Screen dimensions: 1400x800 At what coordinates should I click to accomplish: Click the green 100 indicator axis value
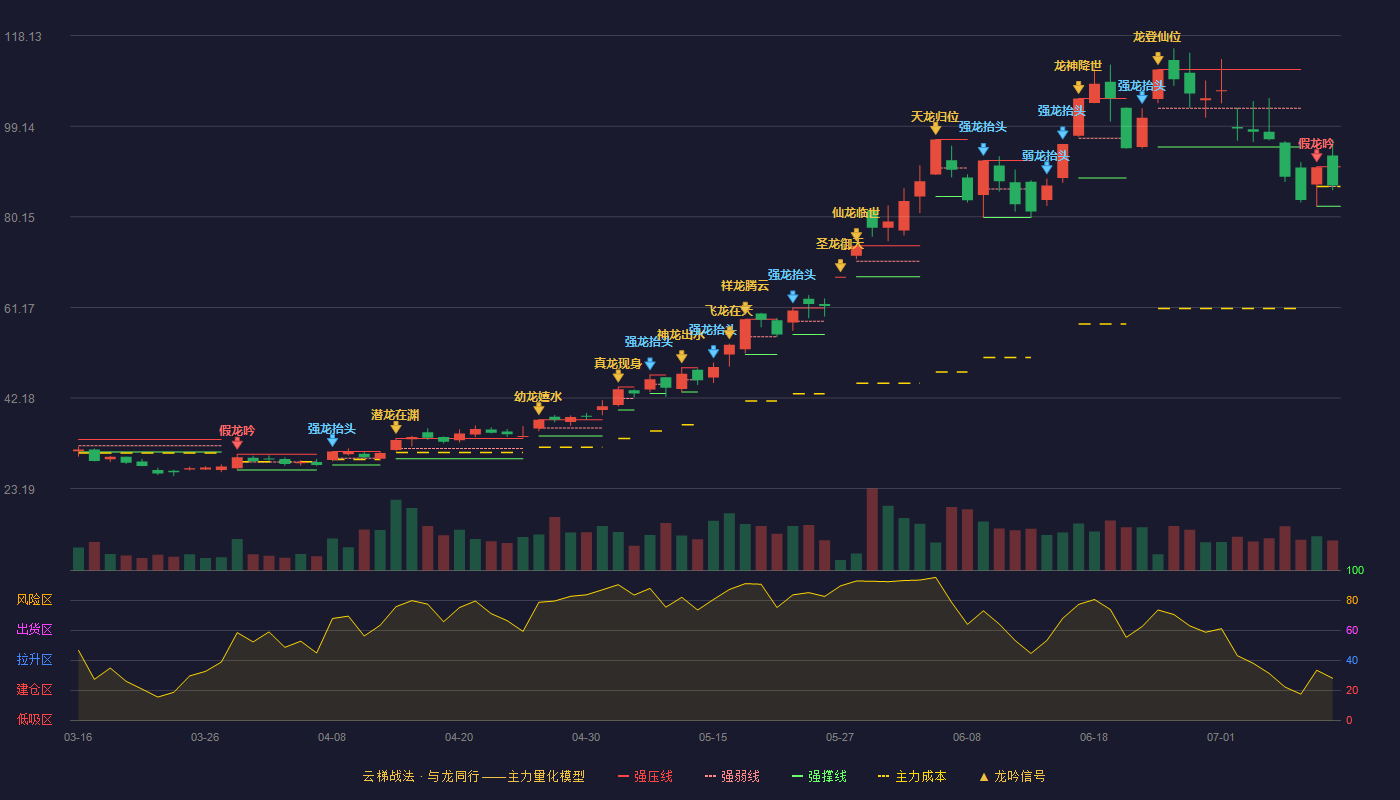(1355, 571)
